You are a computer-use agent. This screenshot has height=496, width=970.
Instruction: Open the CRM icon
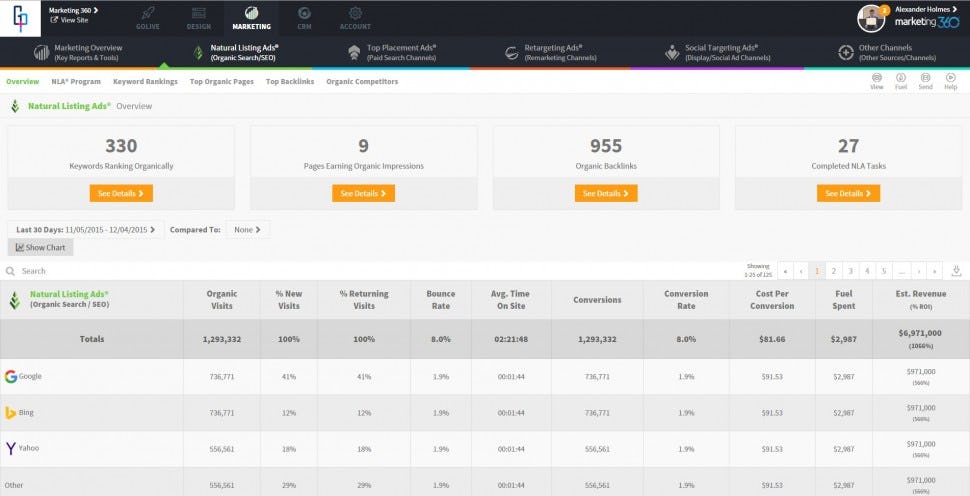click(304, 13)
